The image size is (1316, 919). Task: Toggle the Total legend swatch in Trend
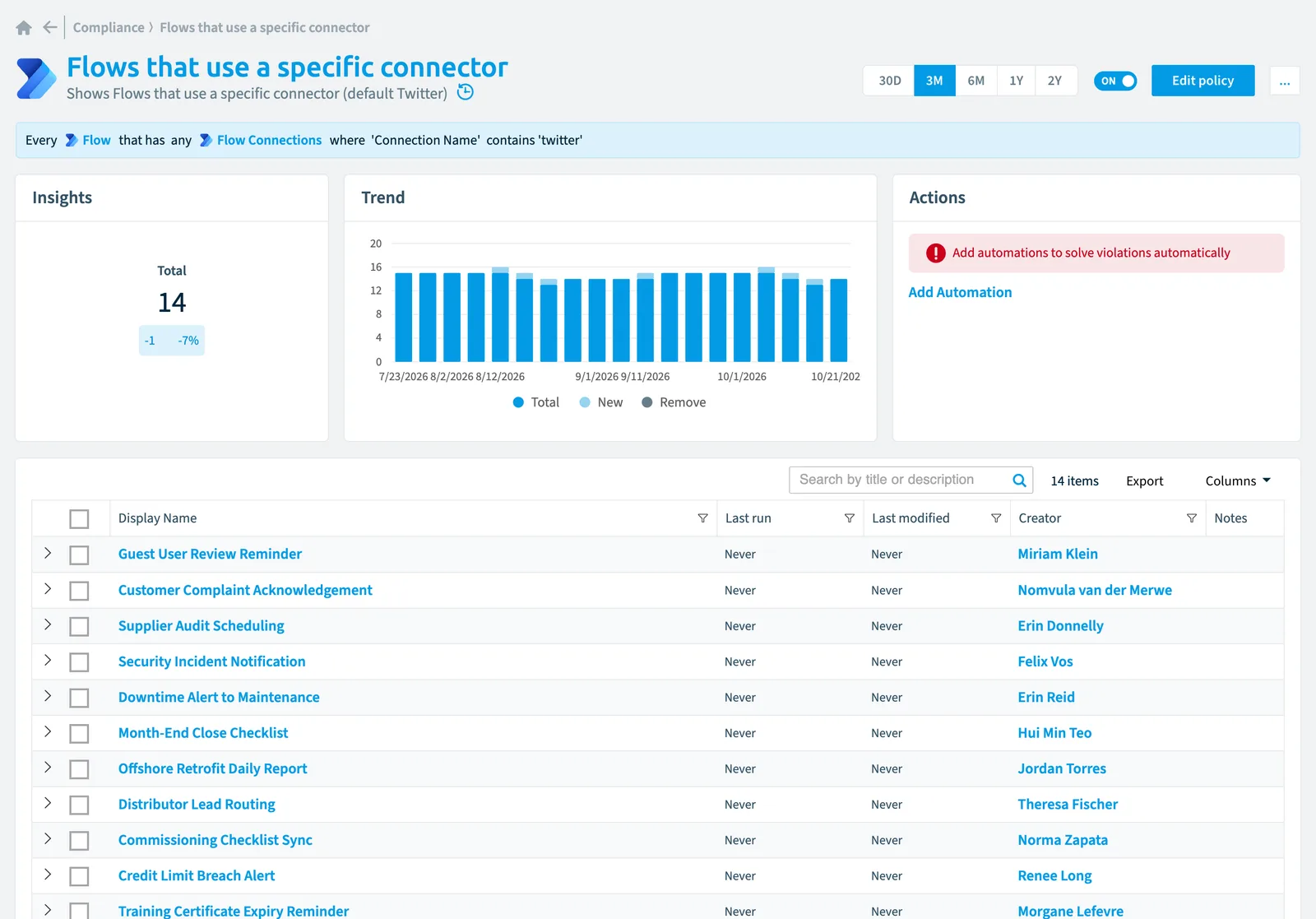518,402
